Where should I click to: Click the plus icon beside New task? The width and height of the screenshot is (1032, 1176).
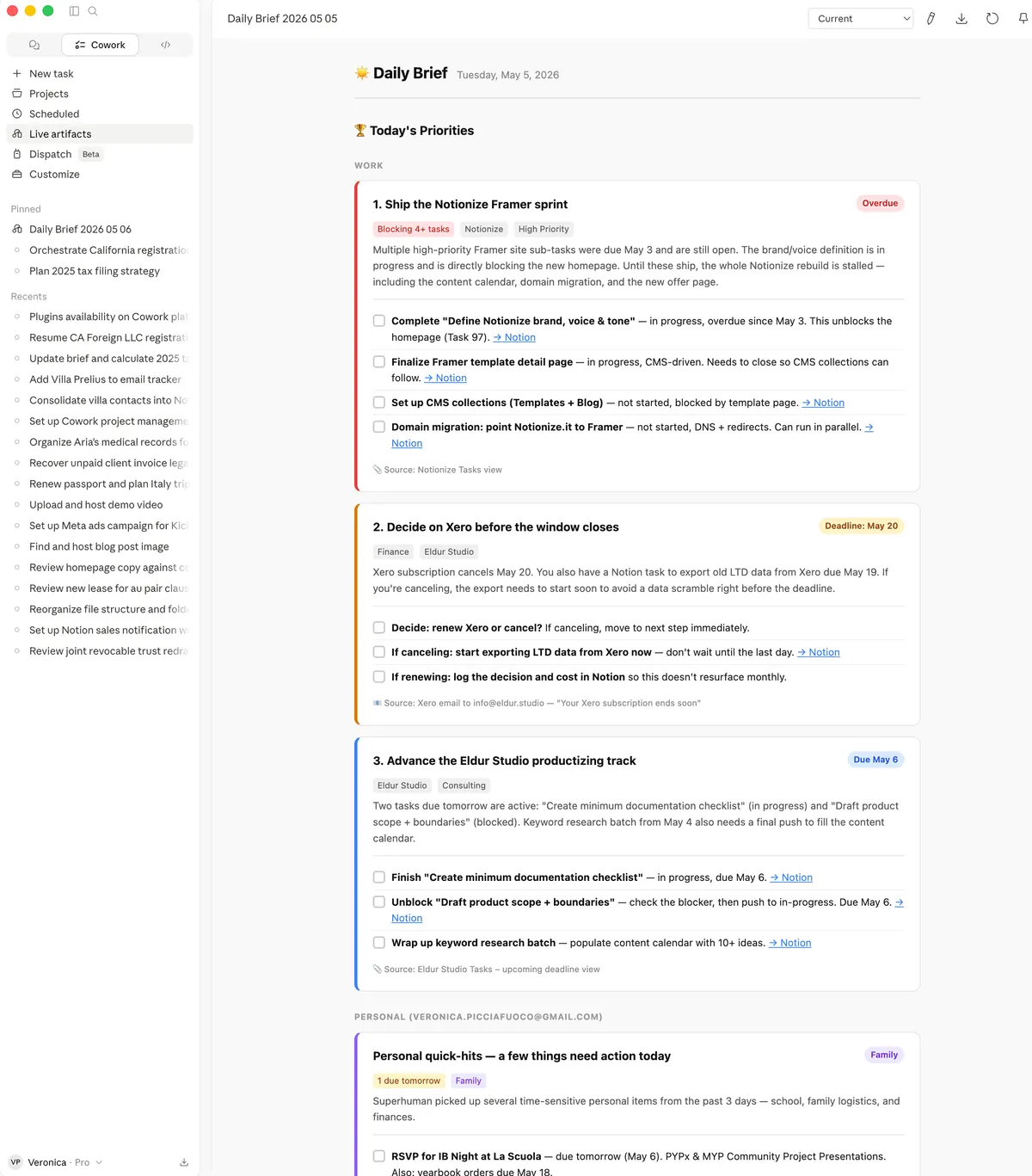tap(17, 74)
